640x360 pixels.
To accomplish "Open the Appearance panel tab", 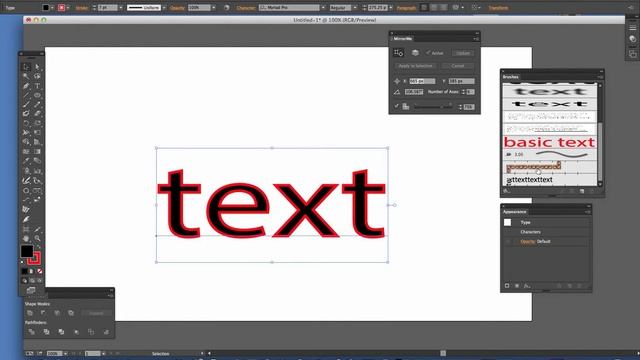I will click(x=514, y=212).
